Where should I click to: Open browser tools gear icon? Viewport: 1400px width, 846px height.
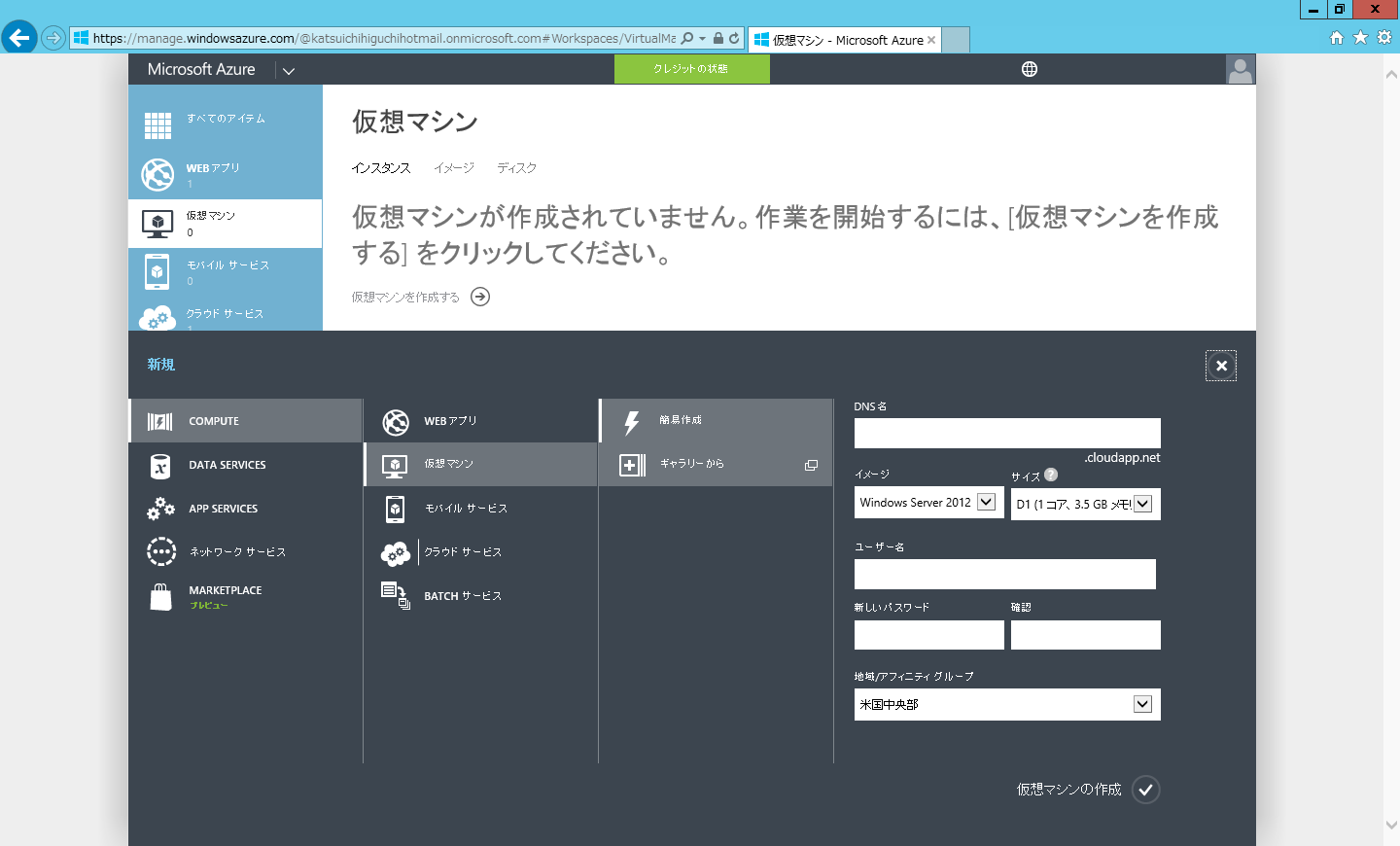point(1384,37)
